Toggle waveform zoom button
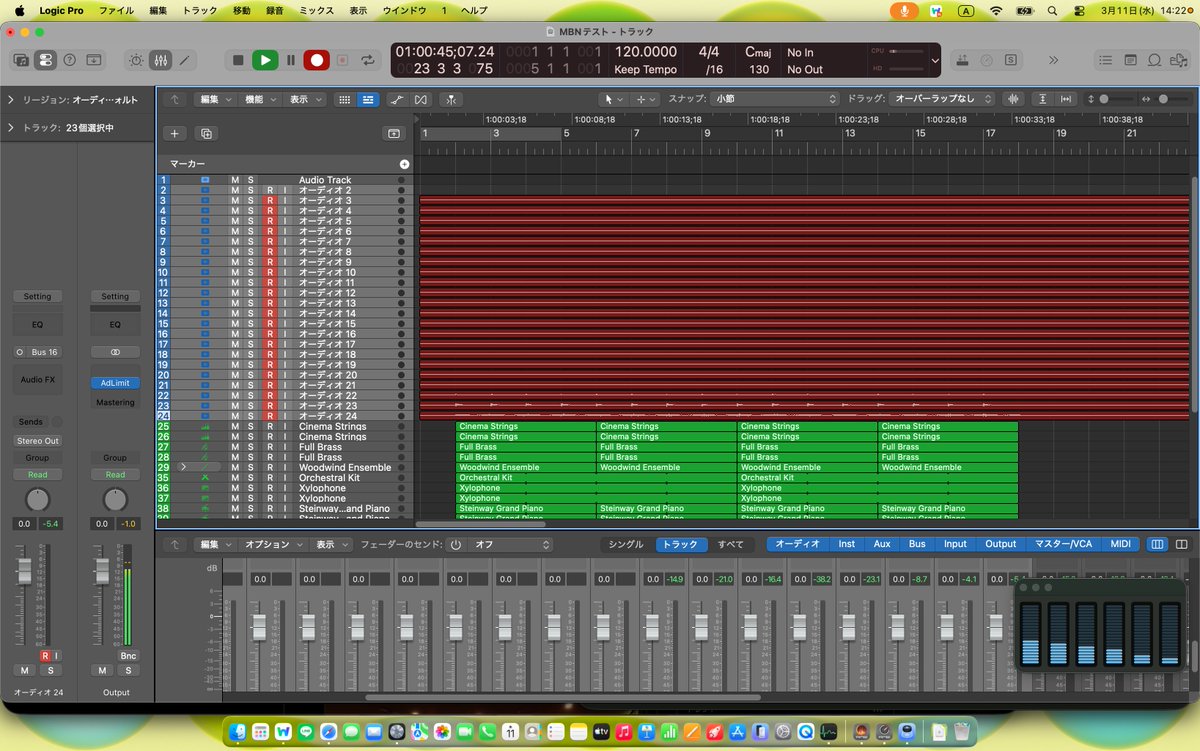1200x751 pixels. [x=1014, y=100]
